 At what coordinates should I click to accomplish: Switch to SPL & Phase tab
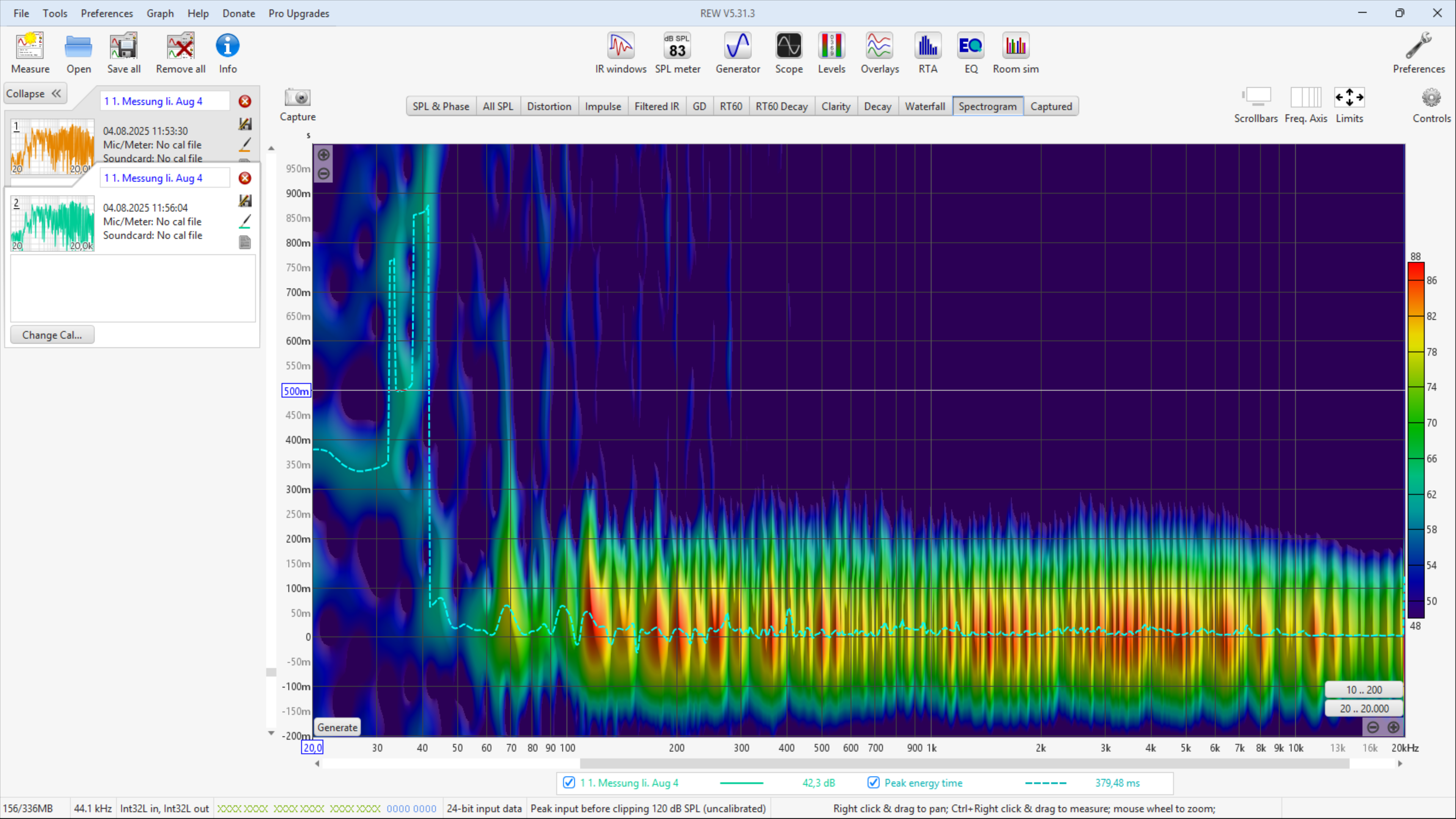pyautogui.click(x=441, y=106)
